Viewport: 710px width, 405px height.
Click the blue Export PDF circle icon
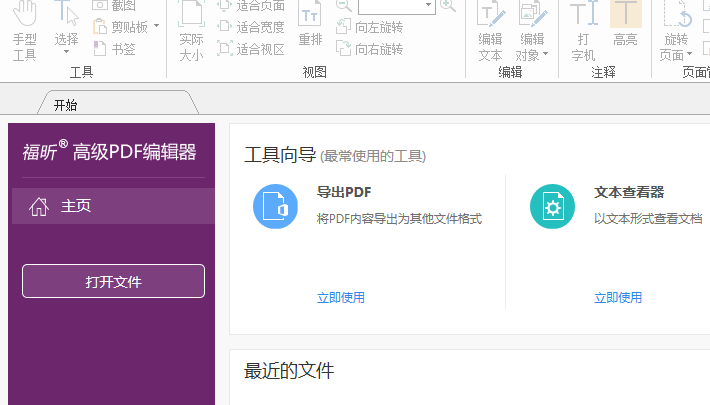(x=275, y=207)
